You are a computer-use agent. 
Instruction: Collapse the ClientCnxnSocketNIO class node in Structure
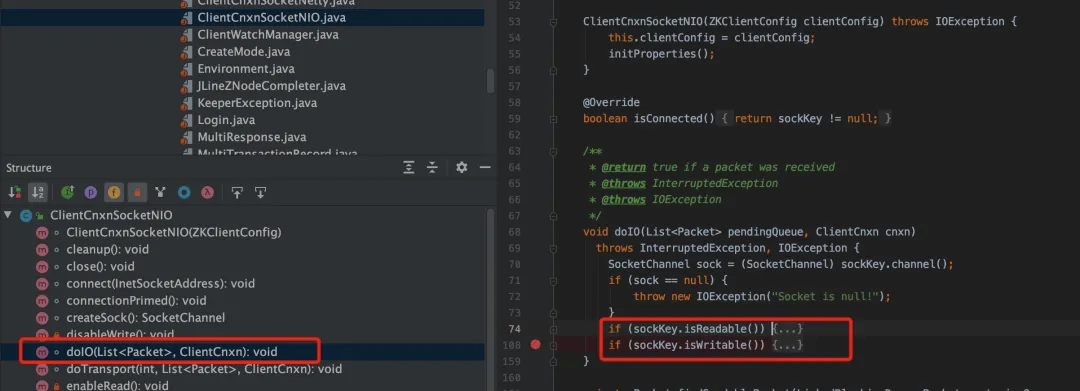tap(8, 215)
